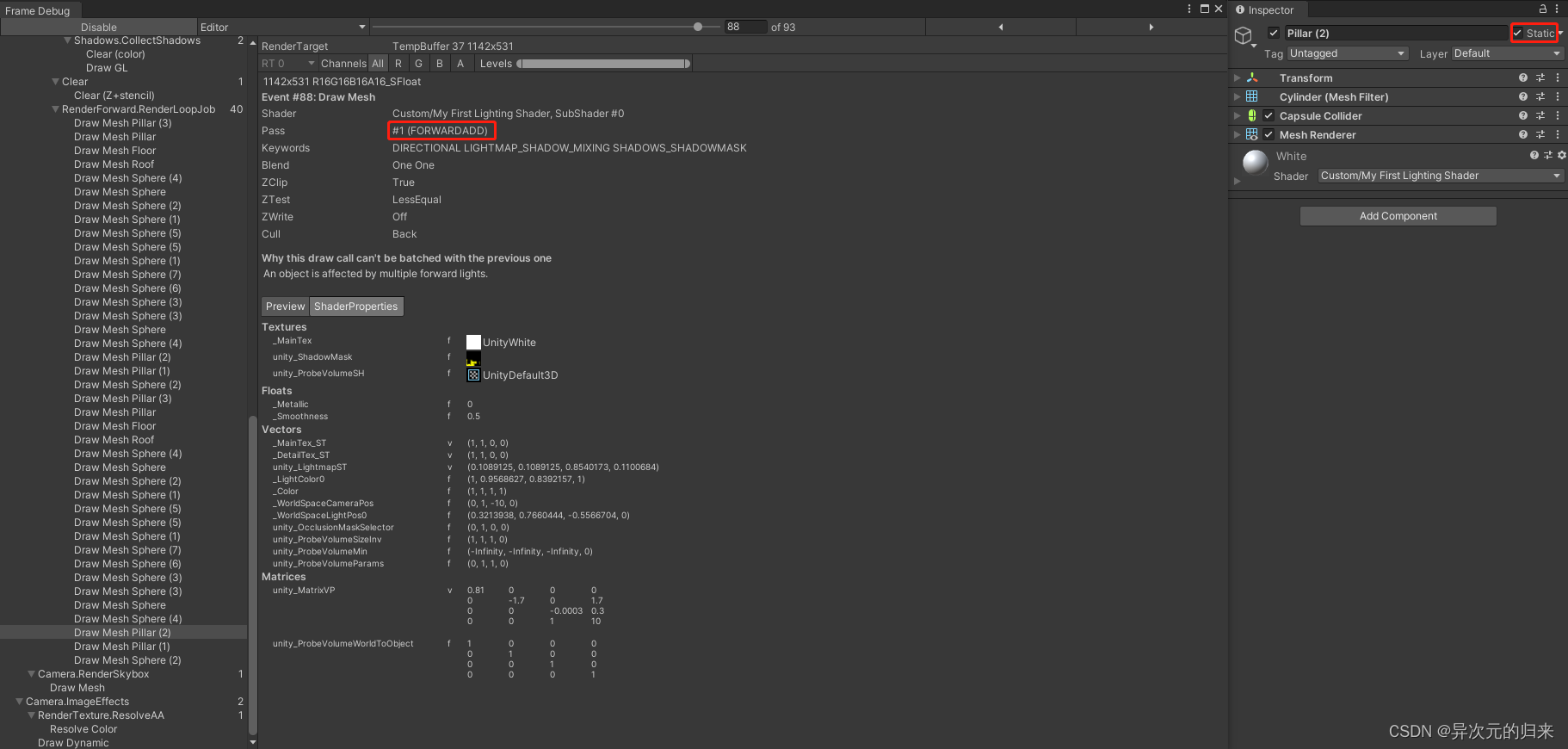
Task: Open the Static flags dropdown arrow
Action: [x=1560, y=34]
